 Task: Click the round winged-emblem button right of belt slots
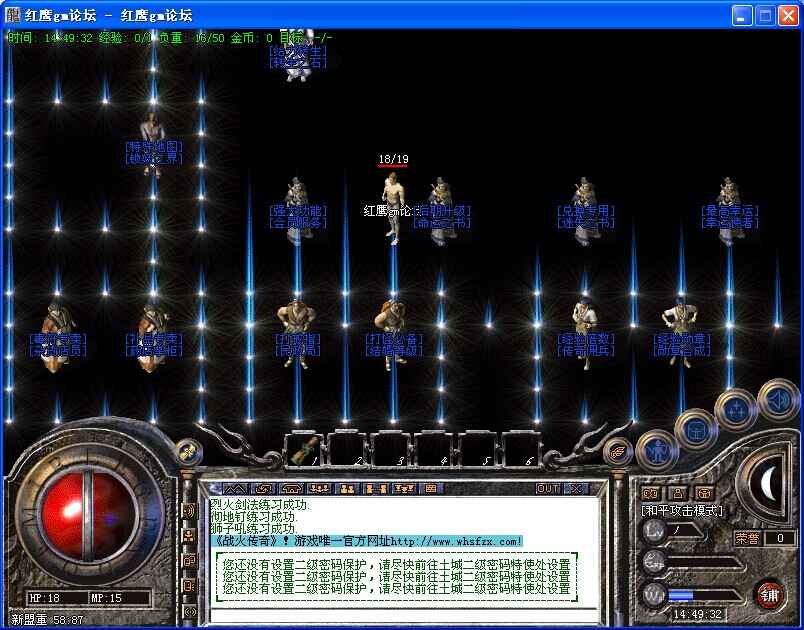[x=617, y=452]
